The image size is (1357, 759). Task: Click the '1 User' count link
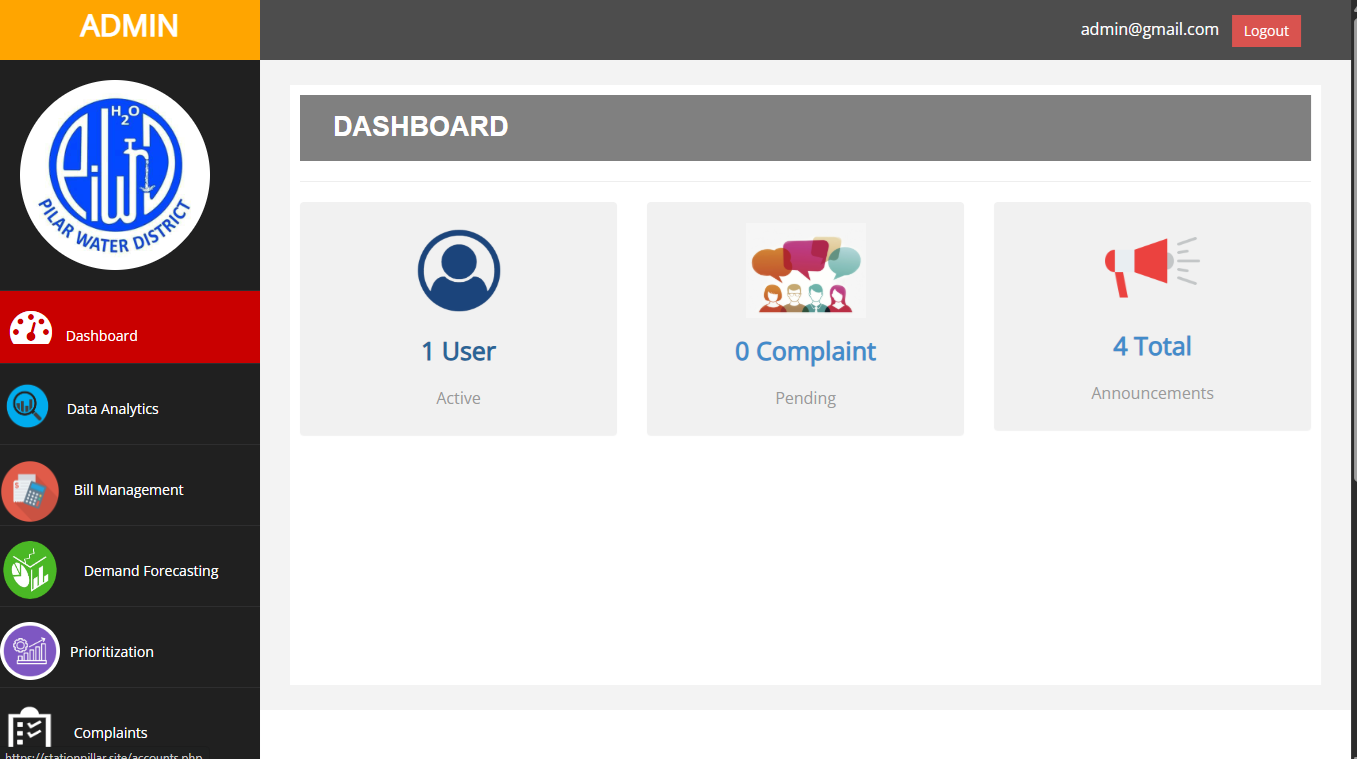click(x=458, y=351)
